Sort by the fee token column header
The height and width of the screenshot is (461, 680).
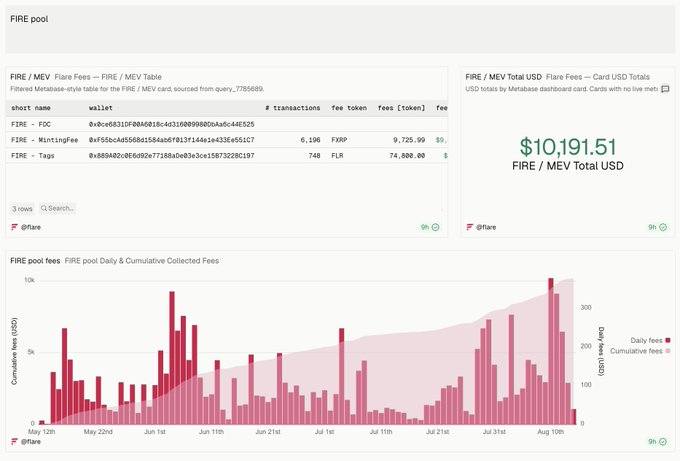coord(349,108)
